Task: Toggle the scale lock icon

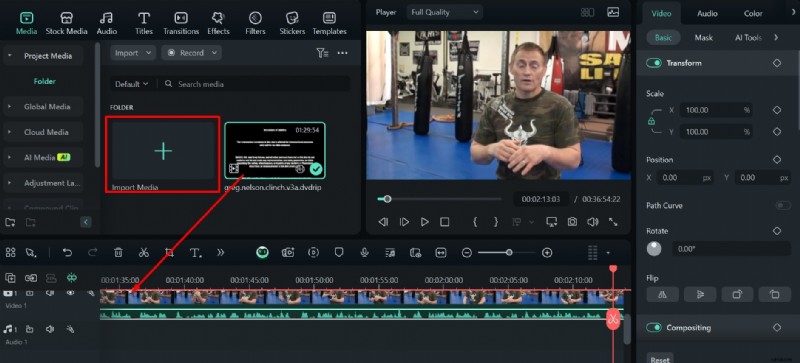Action: tap(651, 122)
